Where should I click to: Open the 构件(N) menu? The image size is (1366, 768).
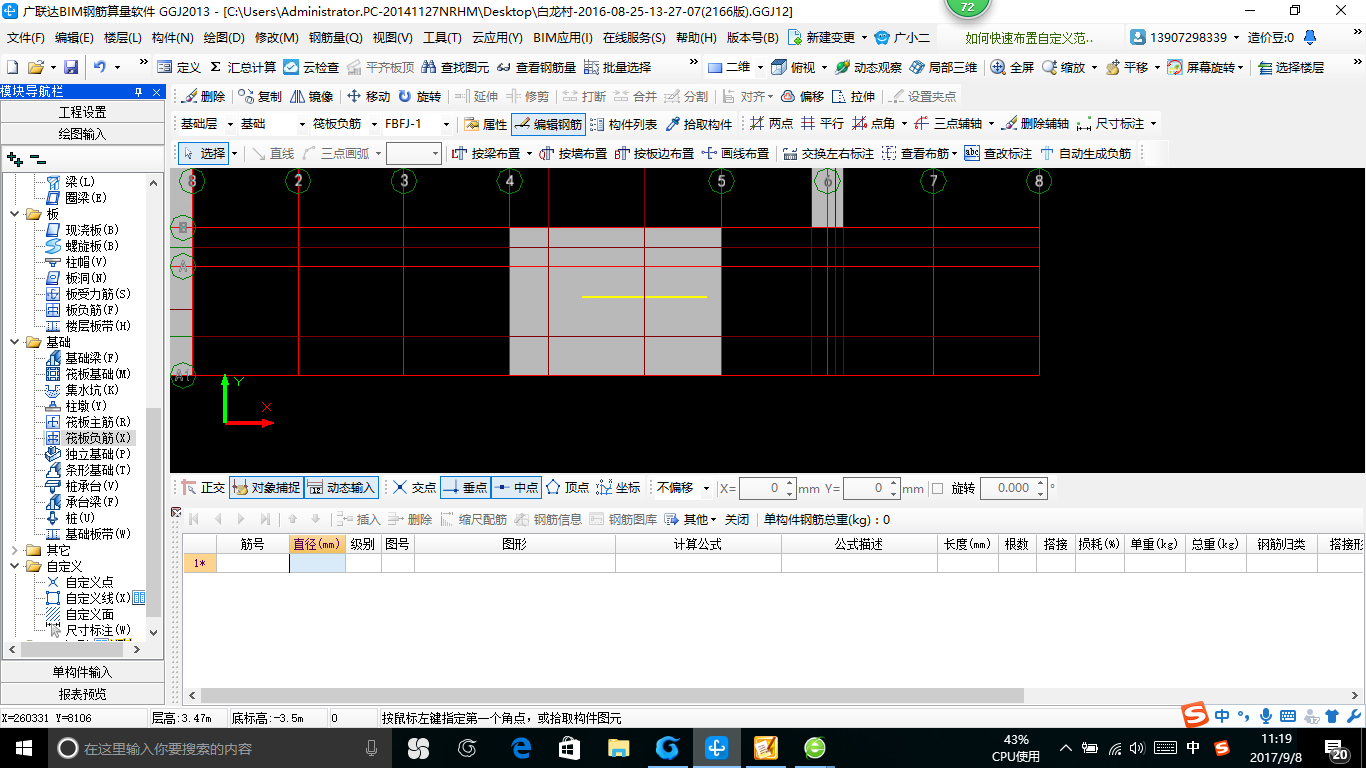(x=173, y=38)
